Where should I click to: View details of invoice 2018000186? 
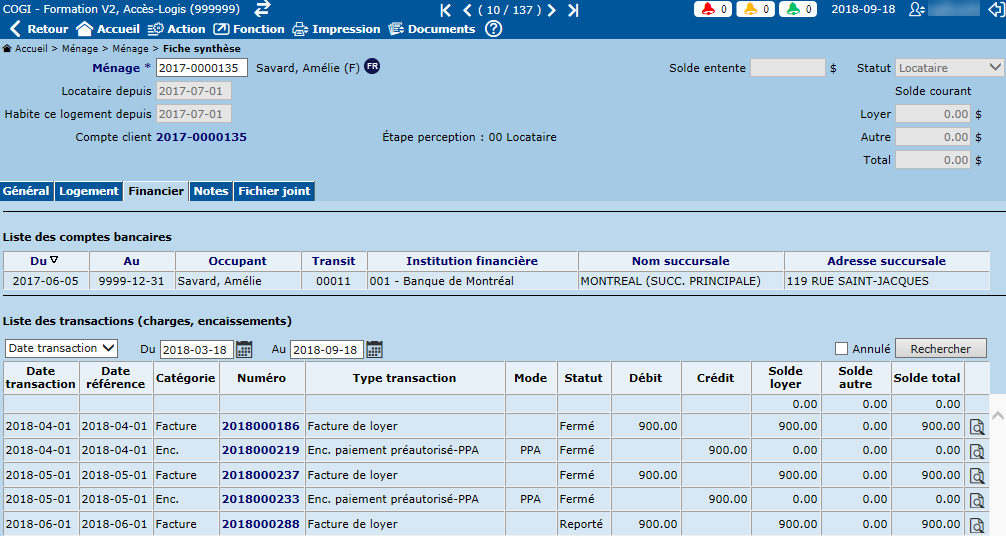point(976,427)
